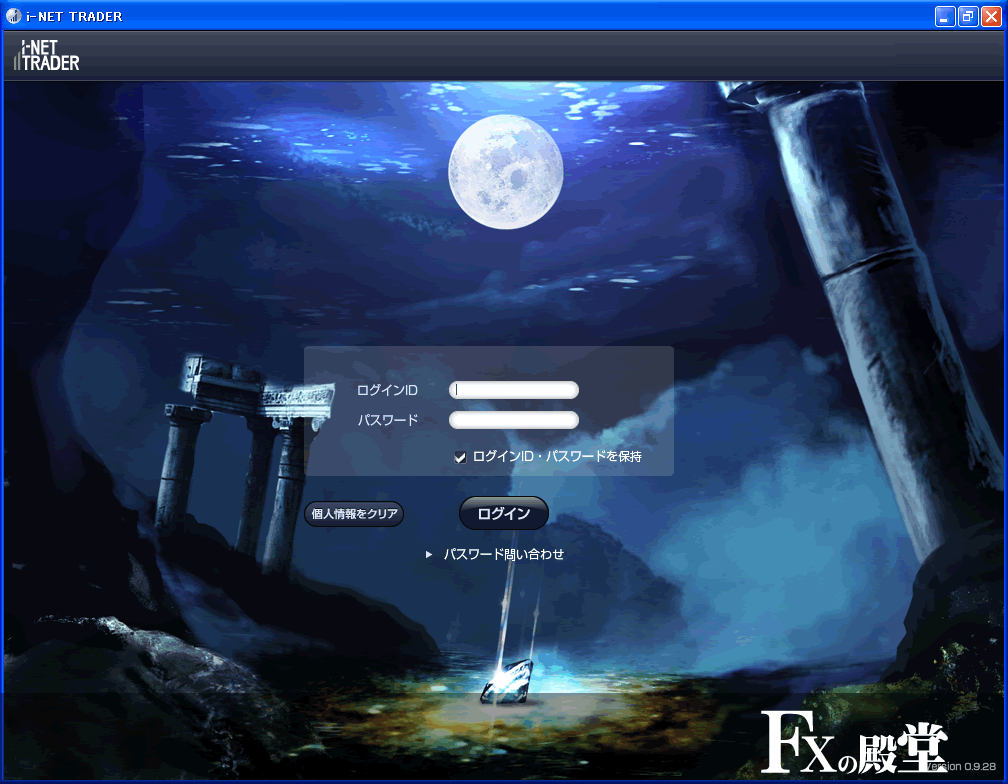1008x784 pixels.
Task: Minimize the i-NET TRADER window
Action: (x=944, y=17)
